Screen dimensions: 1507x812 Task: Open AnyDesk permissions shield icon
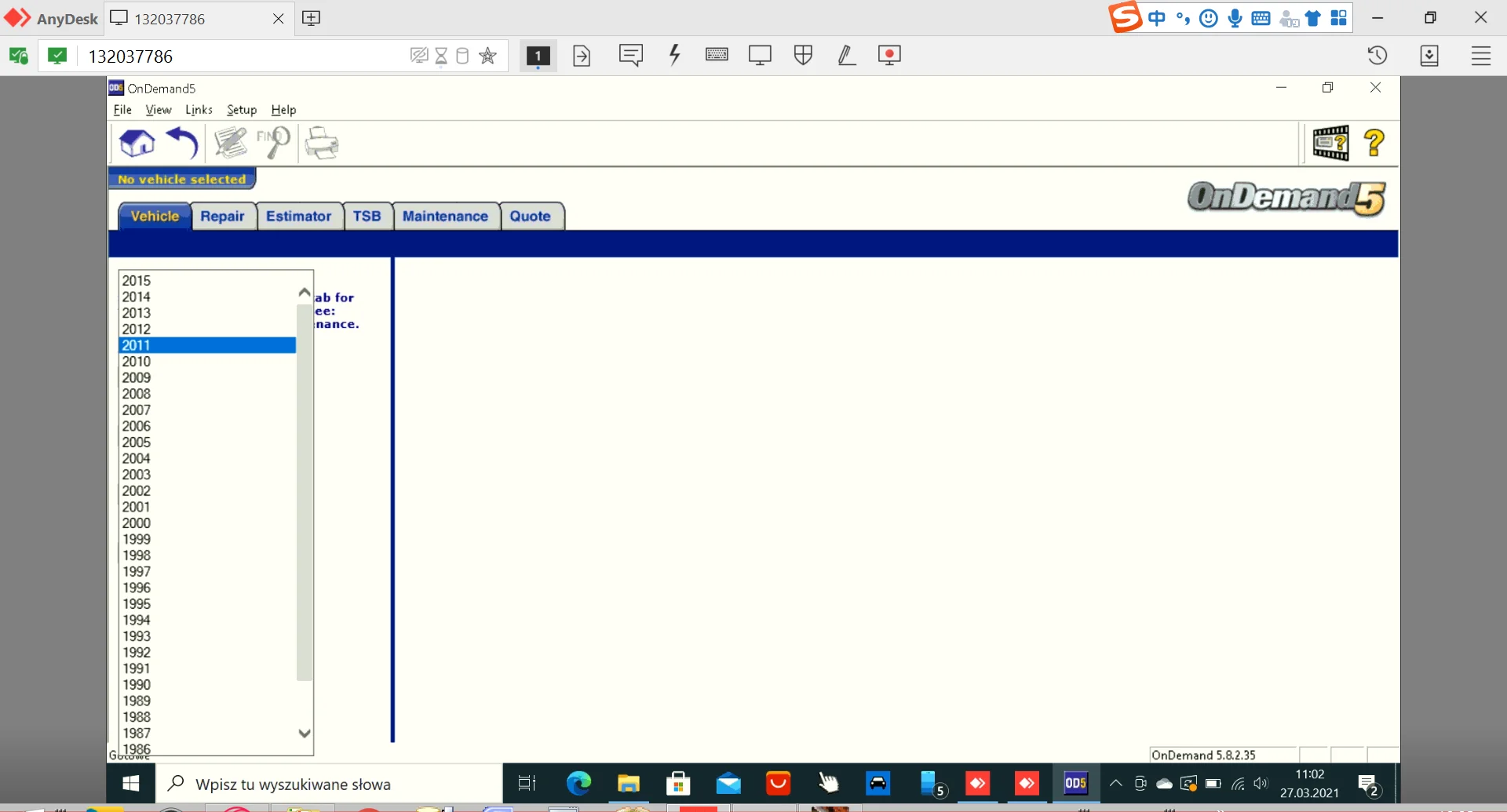coord(803,55)
